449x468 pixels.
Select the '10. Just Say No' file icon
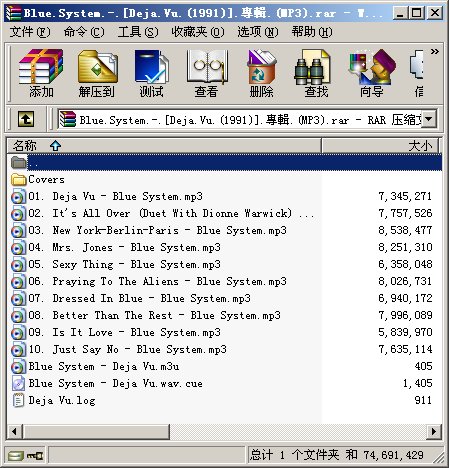coord(18,349)
